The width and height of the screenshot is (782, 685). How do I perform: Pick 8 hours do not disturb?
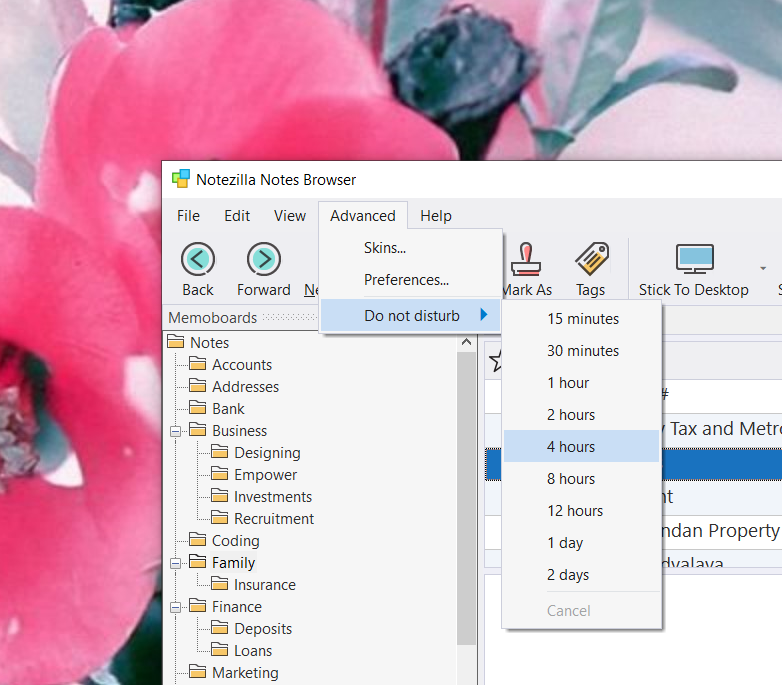coord(582,478)
